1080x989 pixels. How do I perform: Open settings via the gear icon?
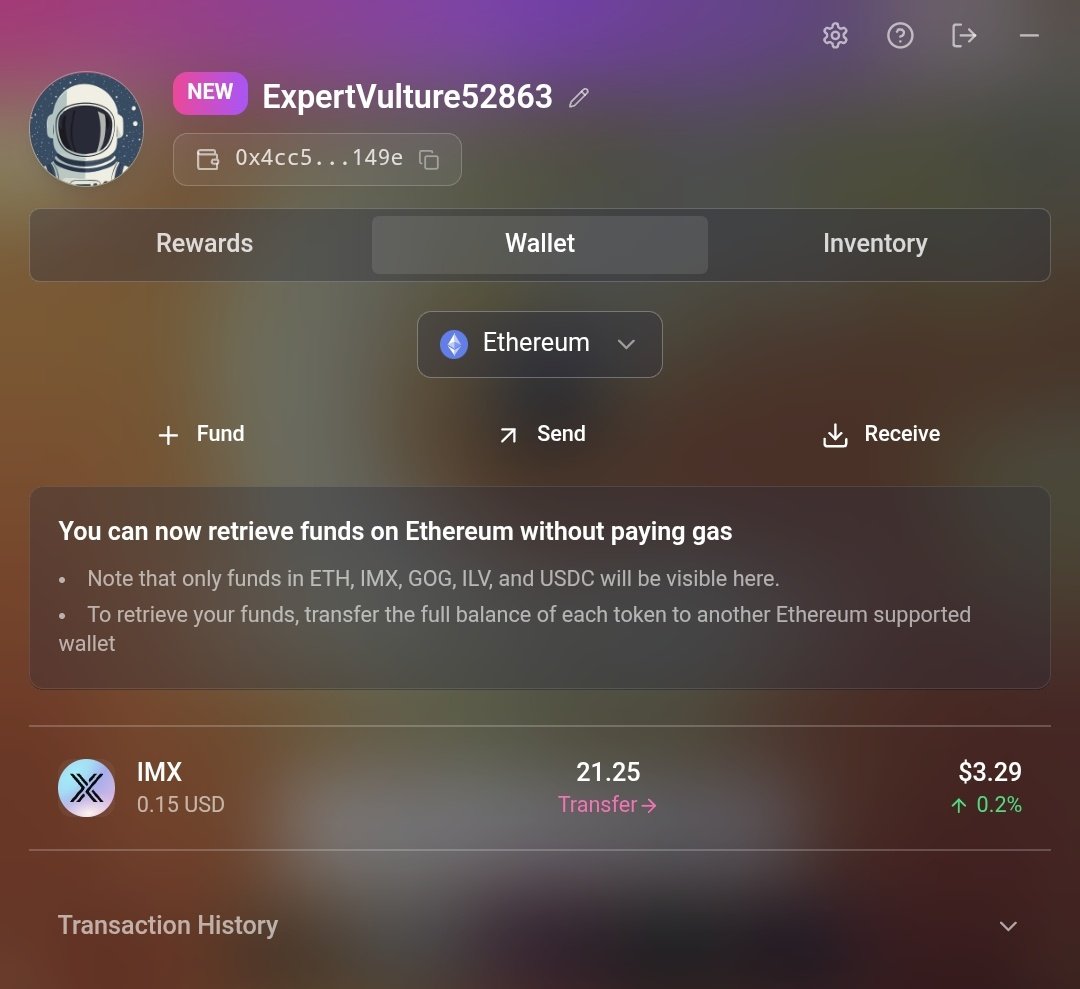[x=835, y=35]
